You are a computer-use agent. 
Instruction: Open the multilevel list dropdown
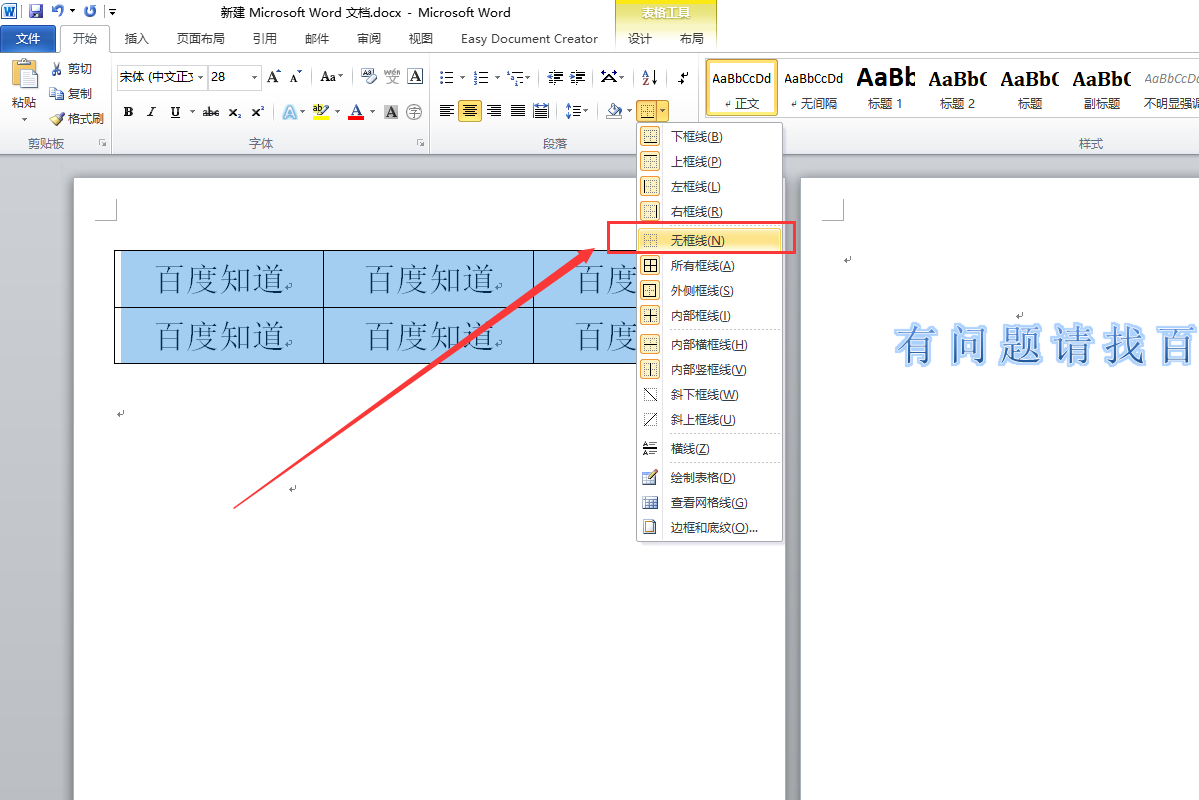coord(518,77)
